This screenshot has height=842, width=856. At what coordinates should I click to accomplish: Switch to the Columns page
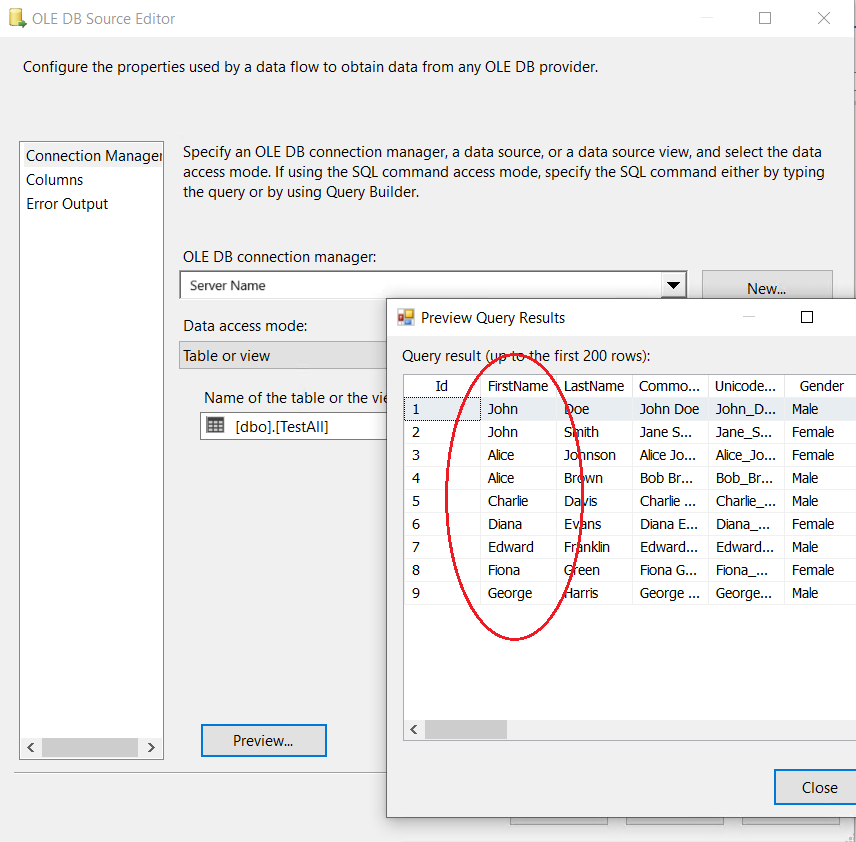(55, 180)
